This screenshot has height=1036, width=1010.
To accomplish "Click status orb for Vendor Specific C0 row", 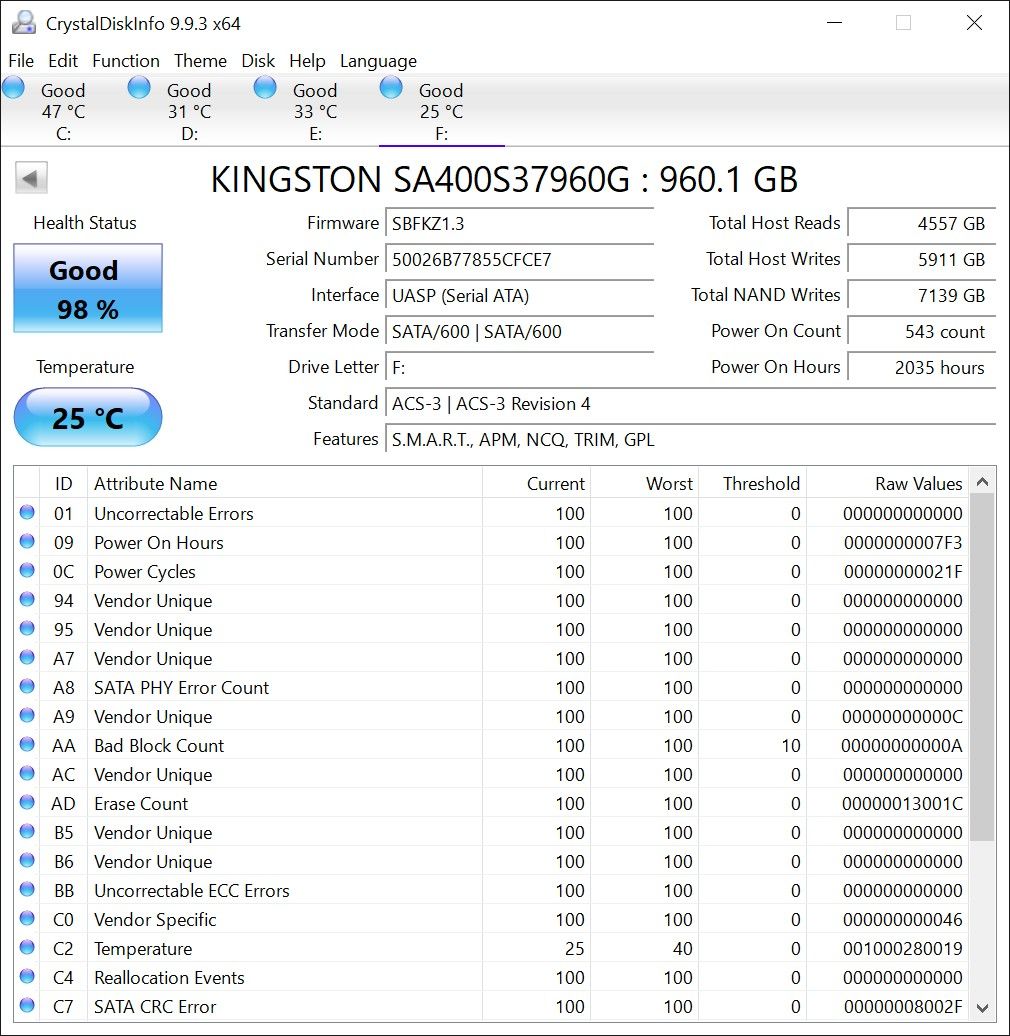I will (x=27, y=918).
